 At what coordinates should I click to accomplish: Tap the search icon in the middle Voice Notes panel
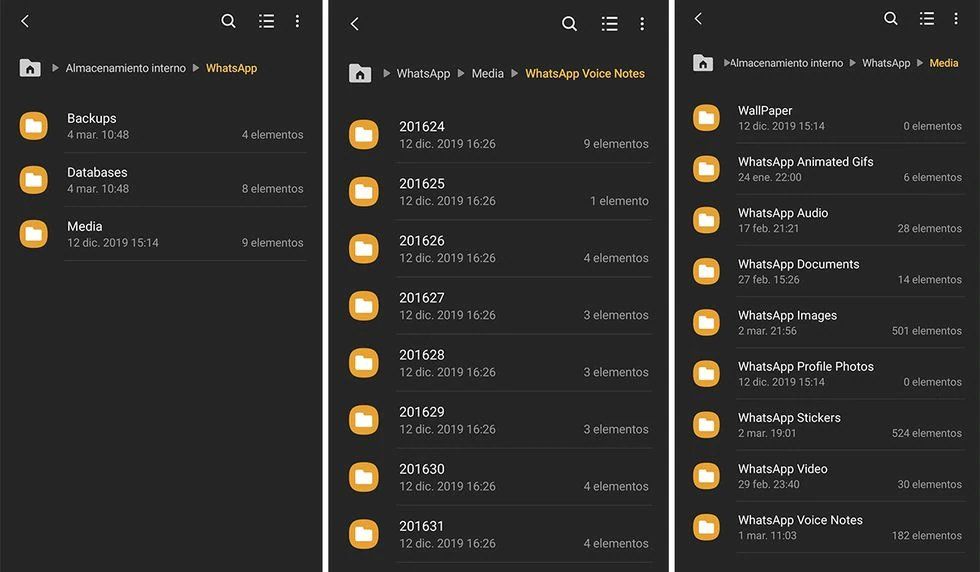569,24
